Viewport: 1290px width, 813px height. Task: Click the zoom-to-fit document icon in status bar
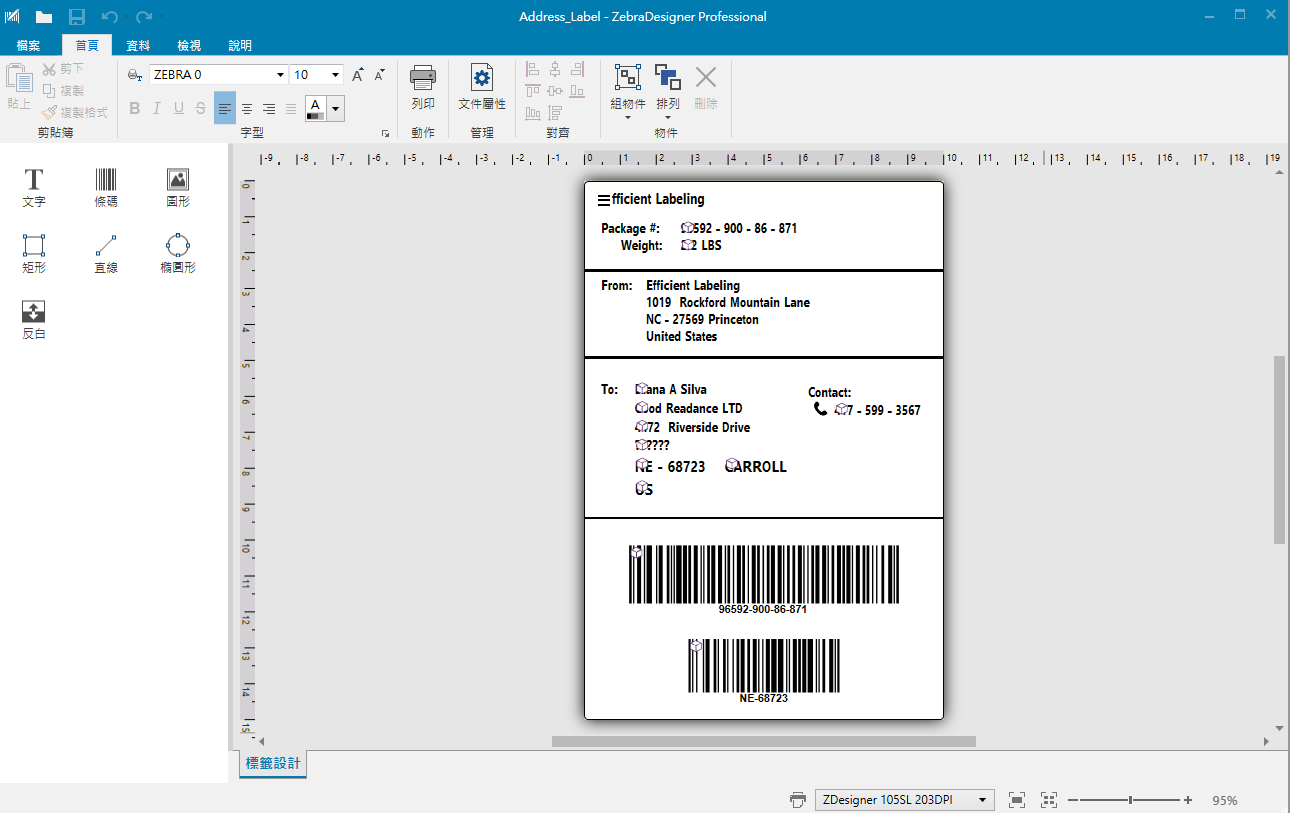pos(1017,800)
